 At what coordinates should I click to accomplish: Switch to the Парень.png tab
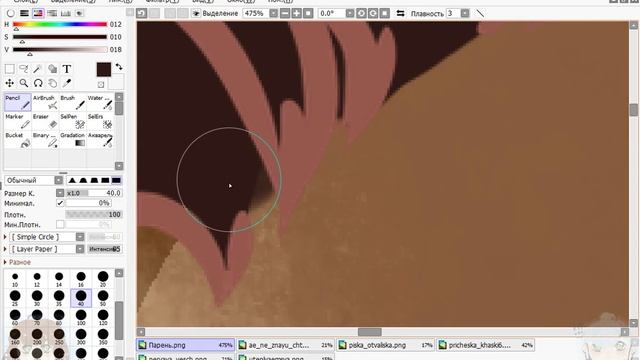(186, 345)
